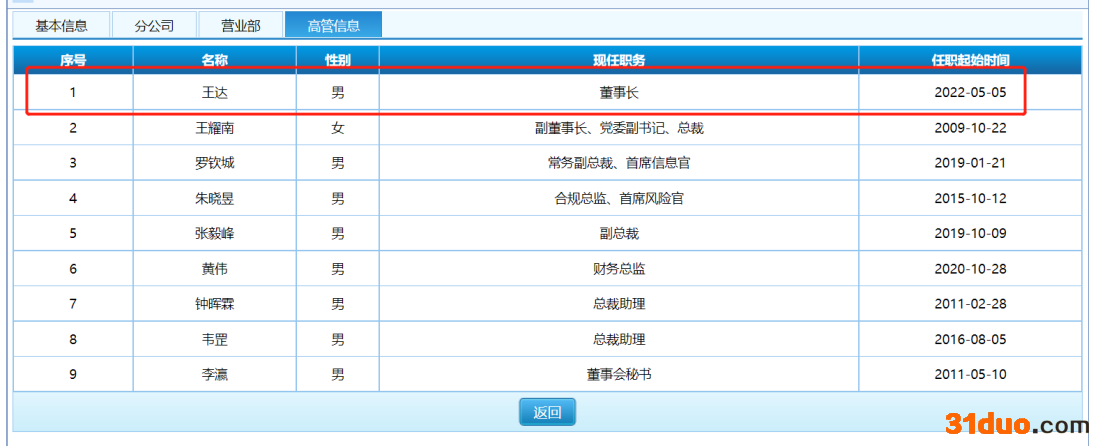This screenshot has width=1108, height=446.
Task: Click the 序号 column header
Action: (73, 60)
